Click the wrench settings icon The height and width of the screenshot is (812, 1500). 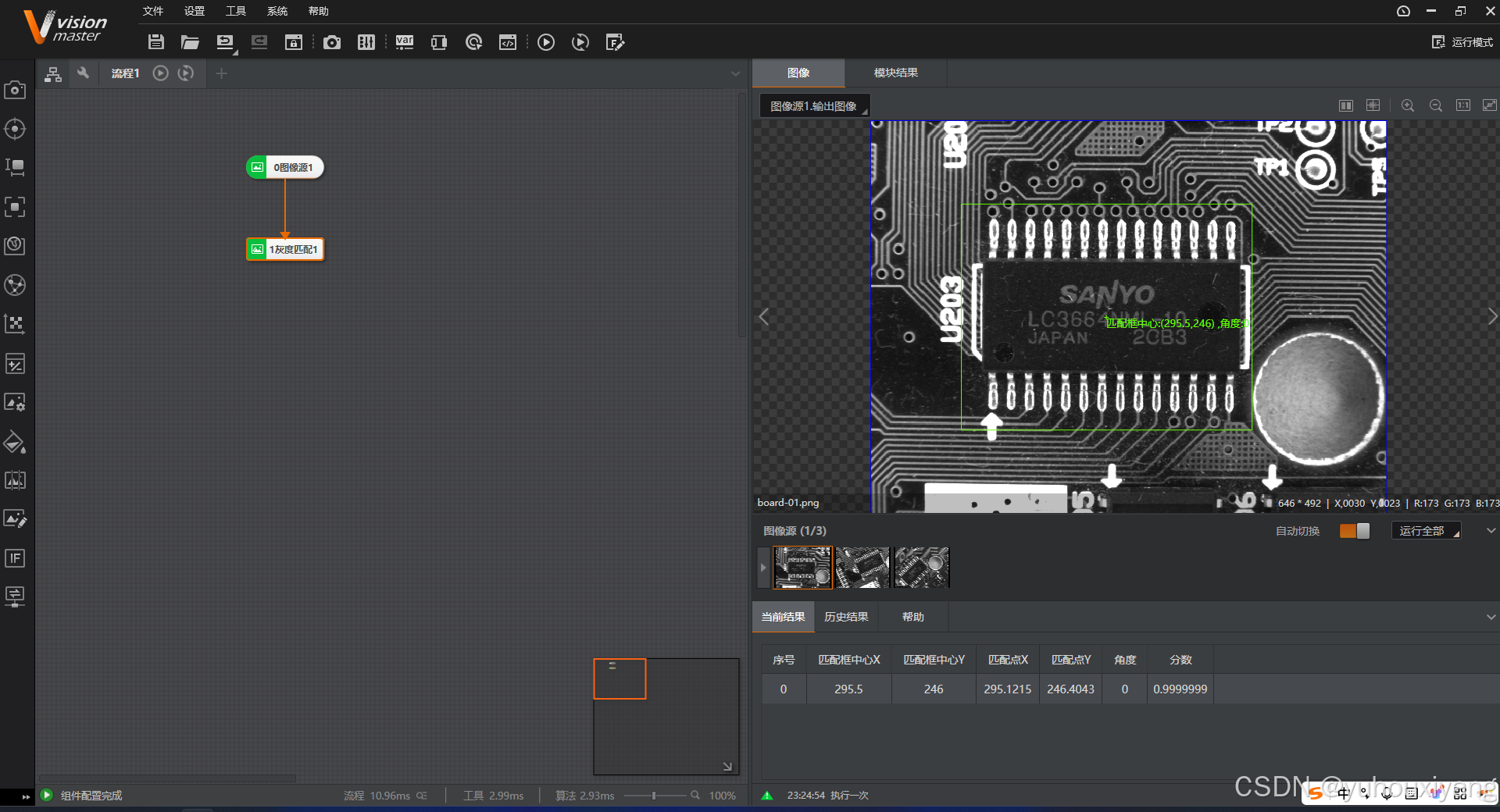[83, 73]
